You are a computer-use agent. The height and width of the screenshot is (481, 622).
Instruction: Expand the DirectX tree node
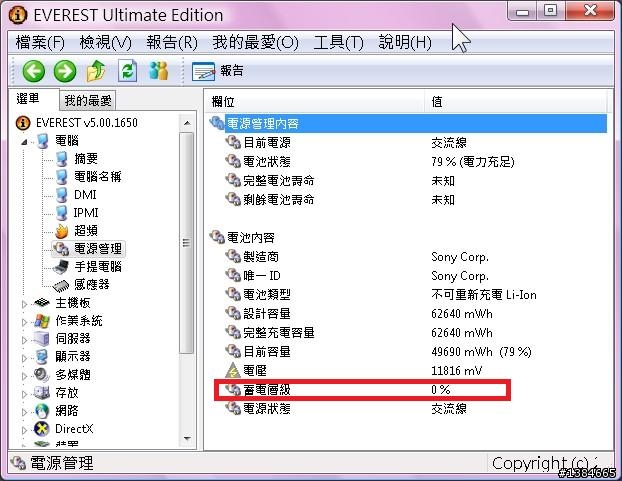click(x=25, y=430)
